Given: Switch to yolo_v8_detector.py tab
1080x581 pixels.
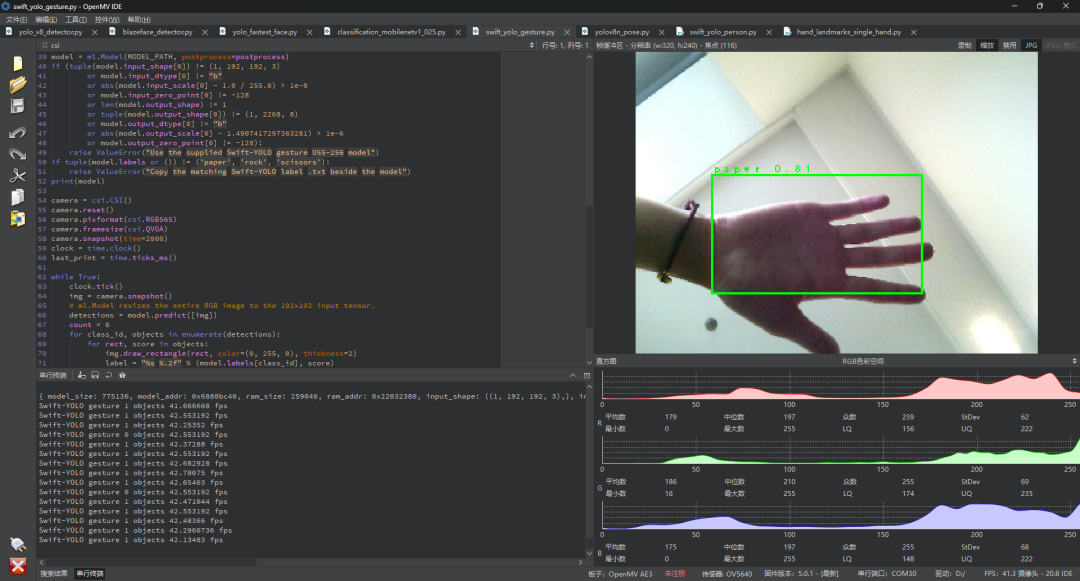Looking at the screenshot, I should click(50, 32).
